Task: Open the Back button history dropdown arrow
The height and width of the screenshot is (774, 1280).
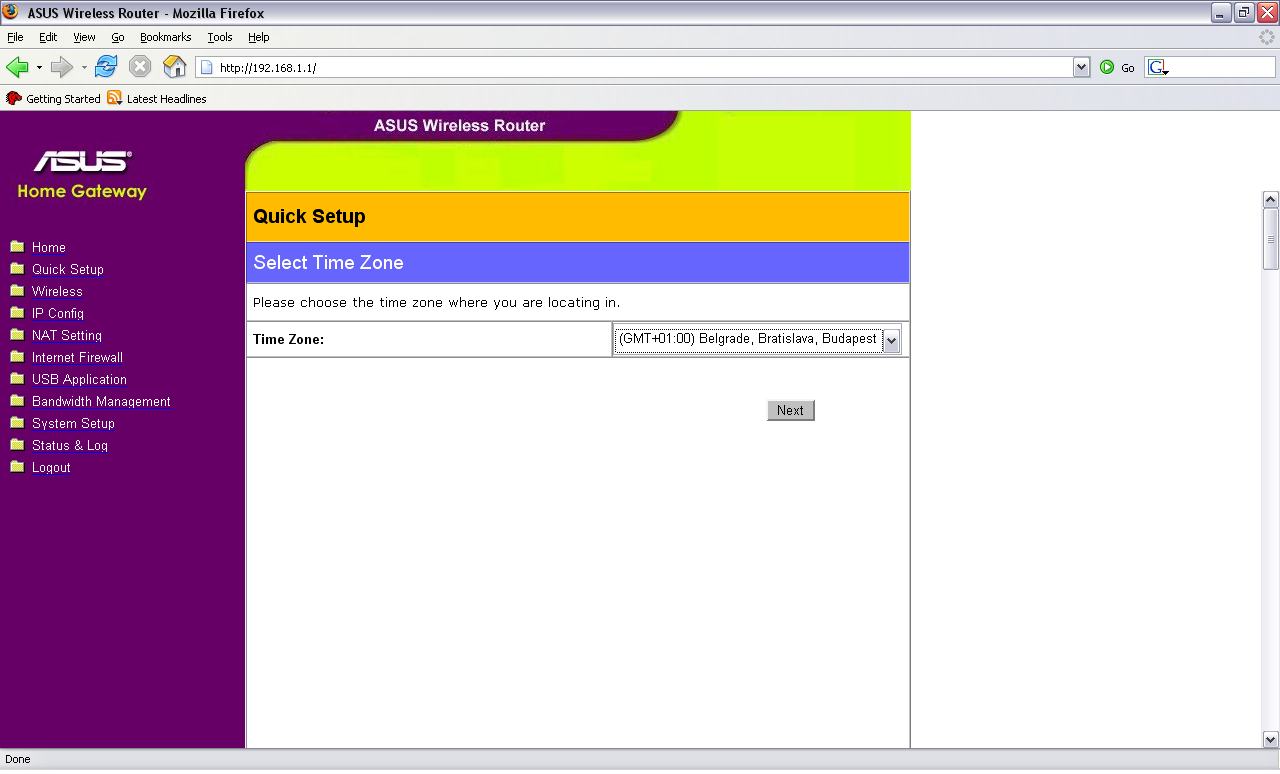Action: pyautogui.click(x=39, y=67)
